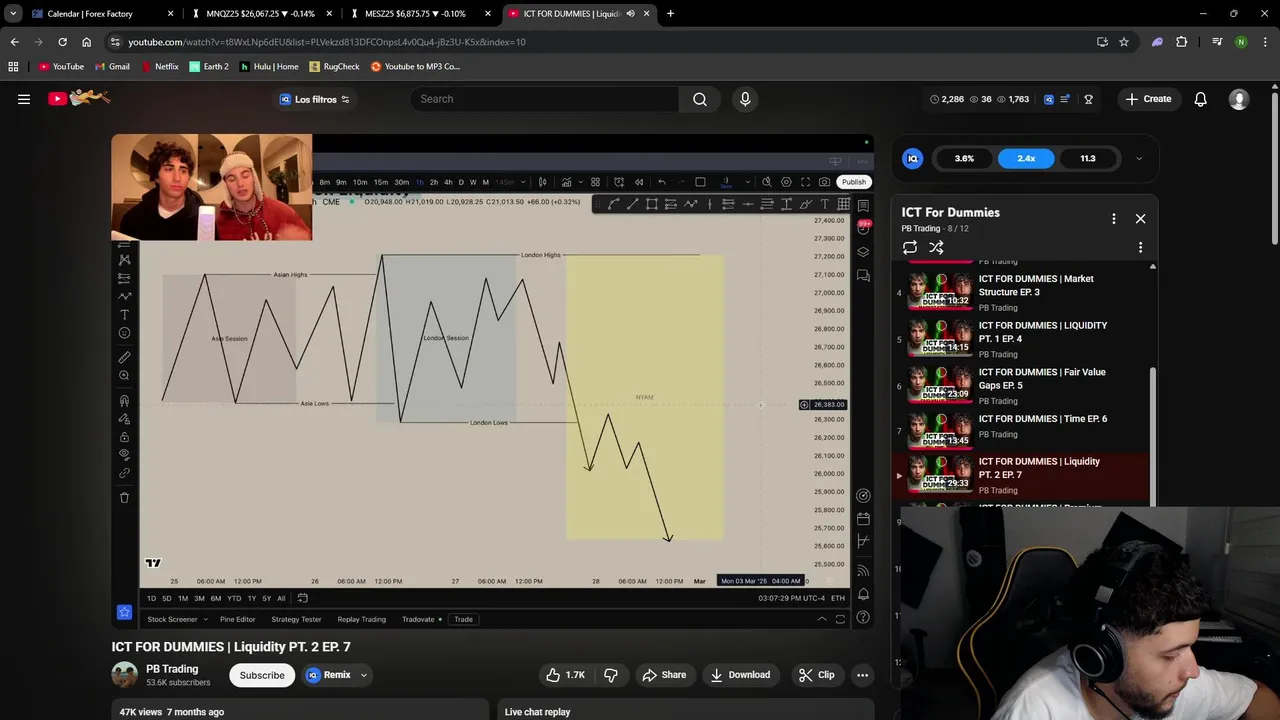Viewport: 1280px width, 720px height.
Task: Go back with browser back arrow
Action: click(x=14, y=42)
